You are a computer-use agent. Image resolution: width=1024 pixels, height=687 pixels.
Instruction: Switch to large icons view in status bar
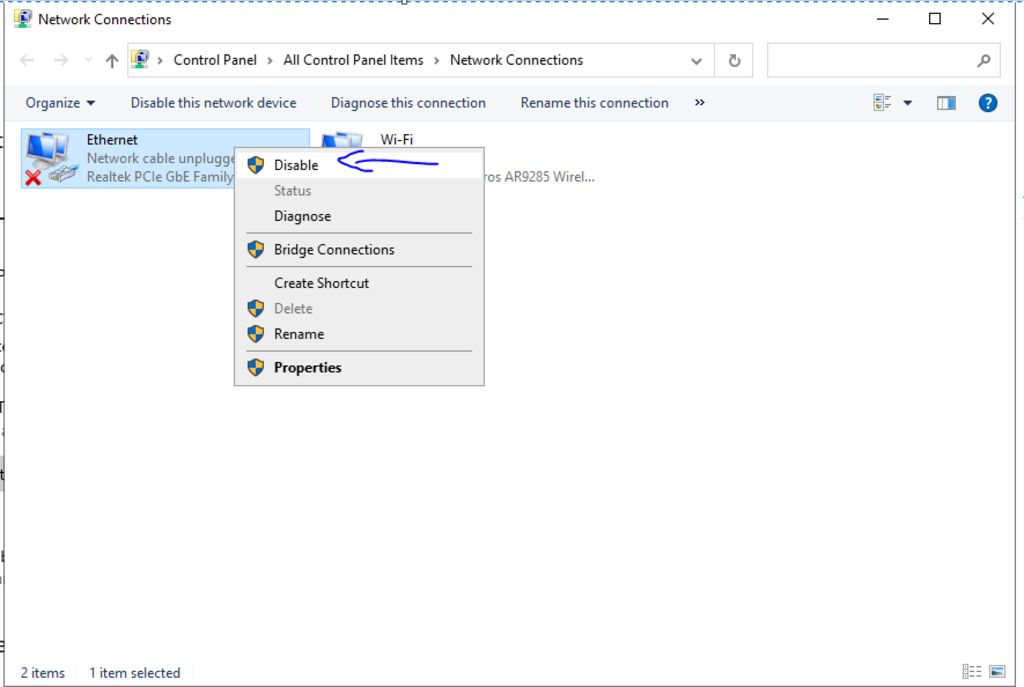tap(997, 671)
